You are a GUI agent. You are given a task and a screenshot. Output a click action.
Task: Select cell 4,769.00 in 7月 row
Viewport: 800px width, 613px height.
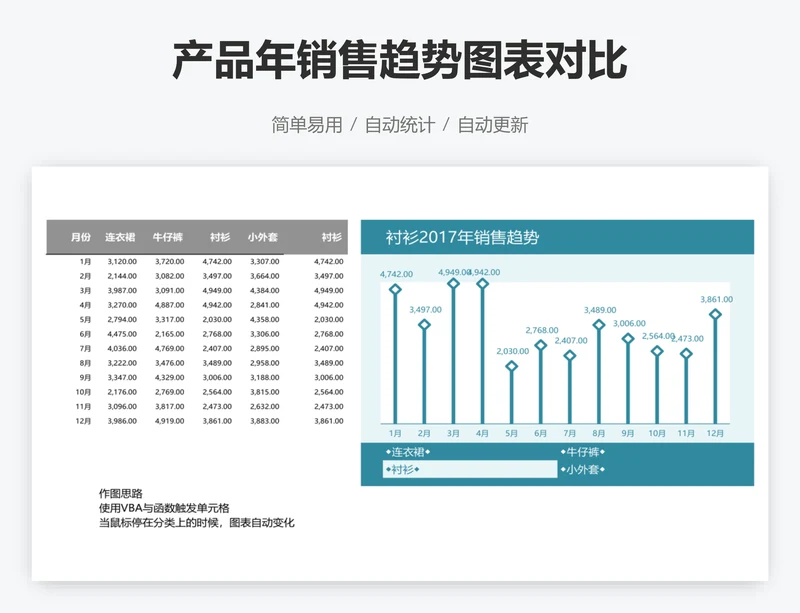pyautogui.click(x=169, y=349)
